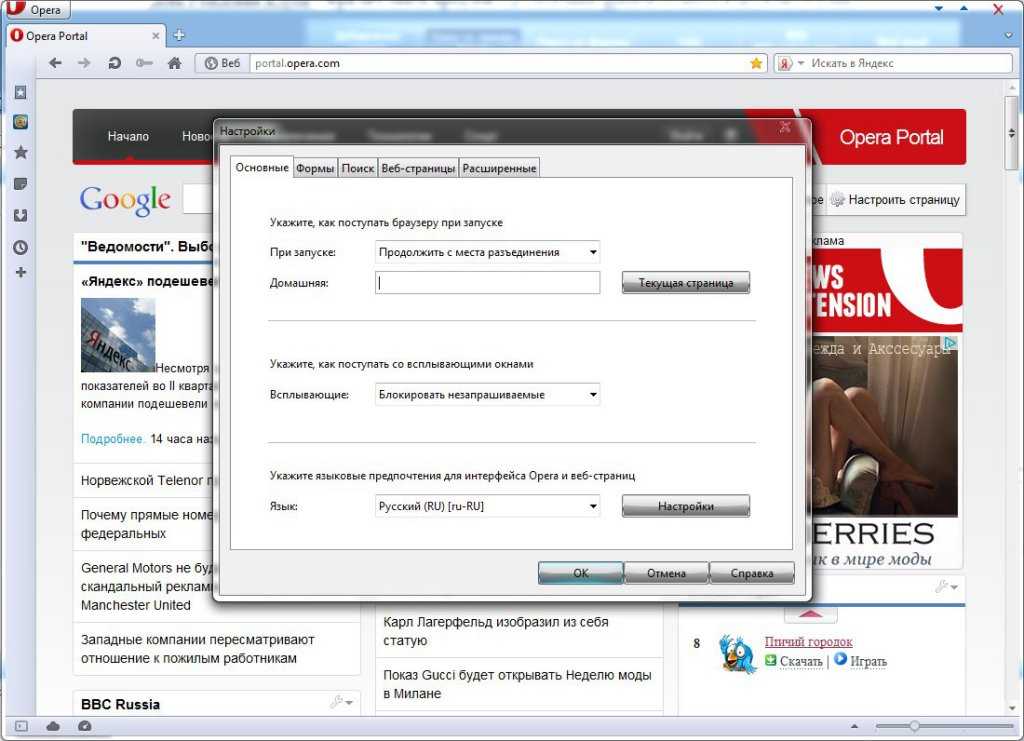The image size is (1024, 741).
Task: Switch to the Формы tab
Action: [315, 168]
